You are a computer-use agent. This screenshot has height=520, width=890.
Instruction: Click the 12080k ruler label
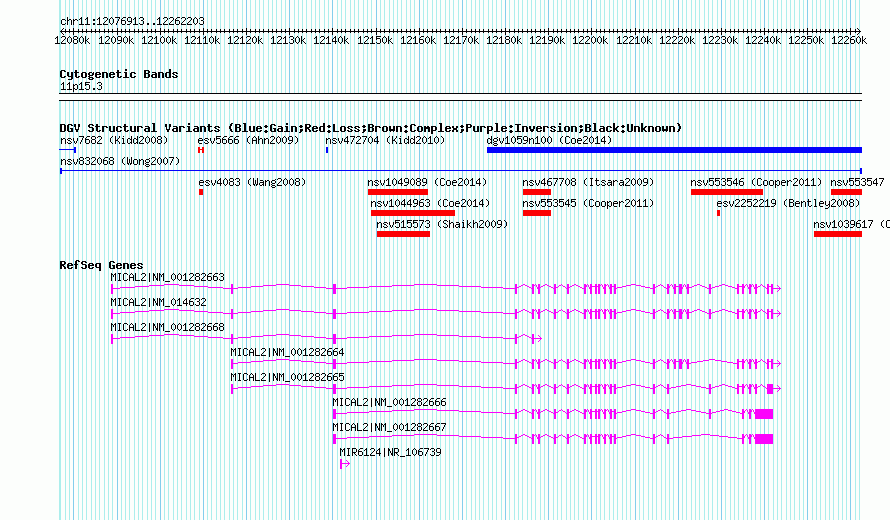point(73,40)
